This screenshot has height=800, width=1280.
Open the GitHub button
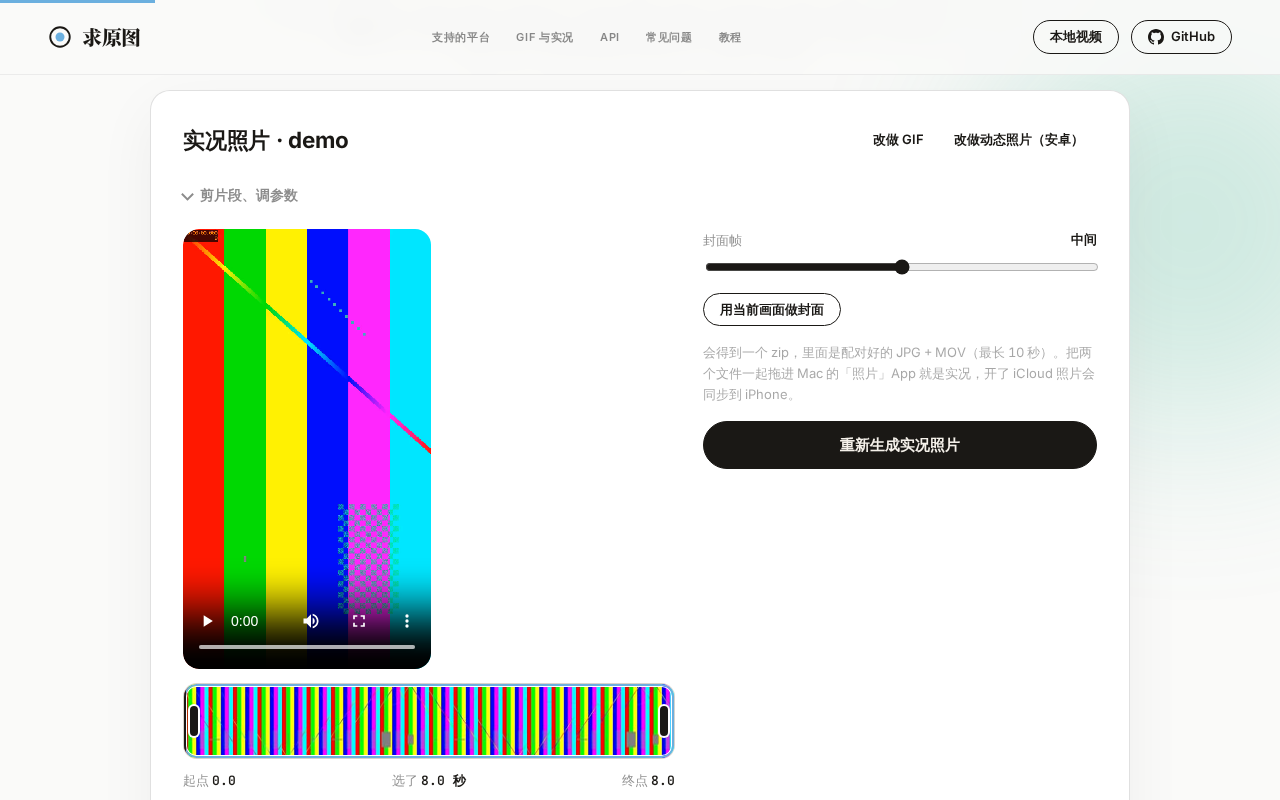(x=1181, y=37)
